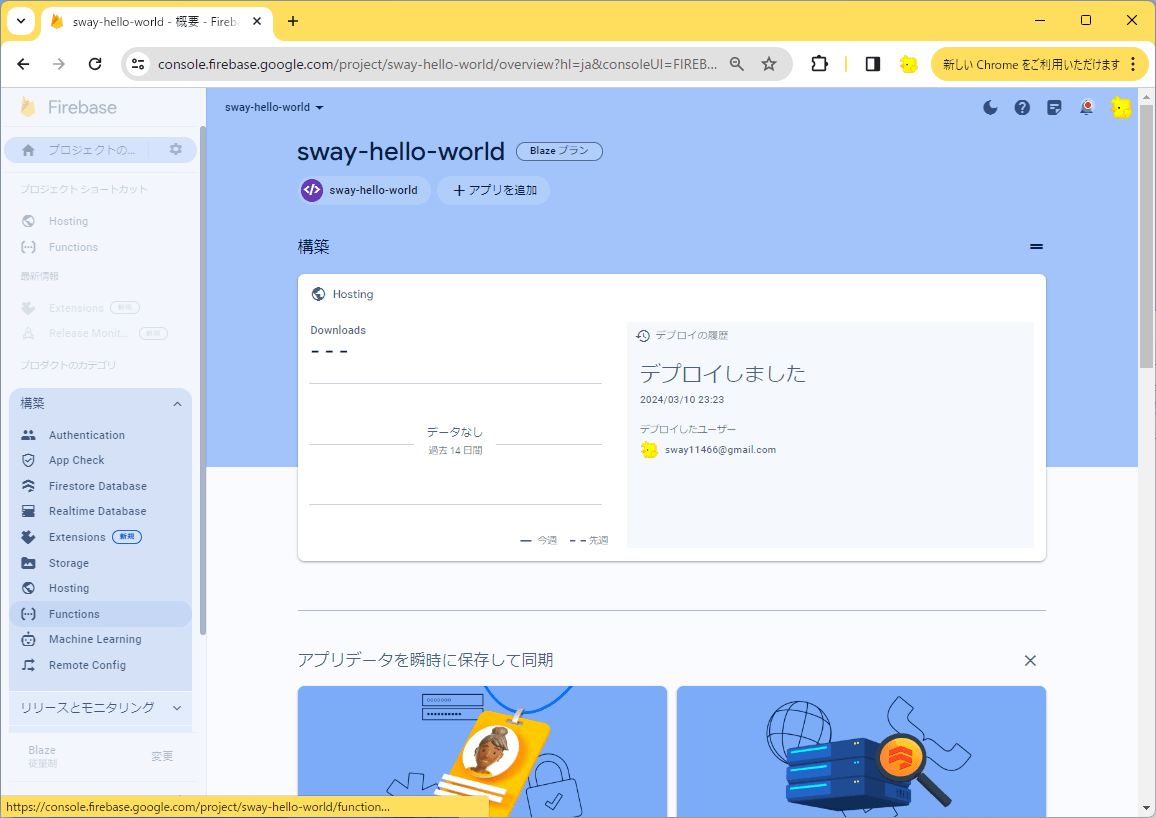Image resolution: width=1156 pixels, height=818 pixels.
Task: Open Machine Learning in sidebar
Action: (x=100, y=639)
